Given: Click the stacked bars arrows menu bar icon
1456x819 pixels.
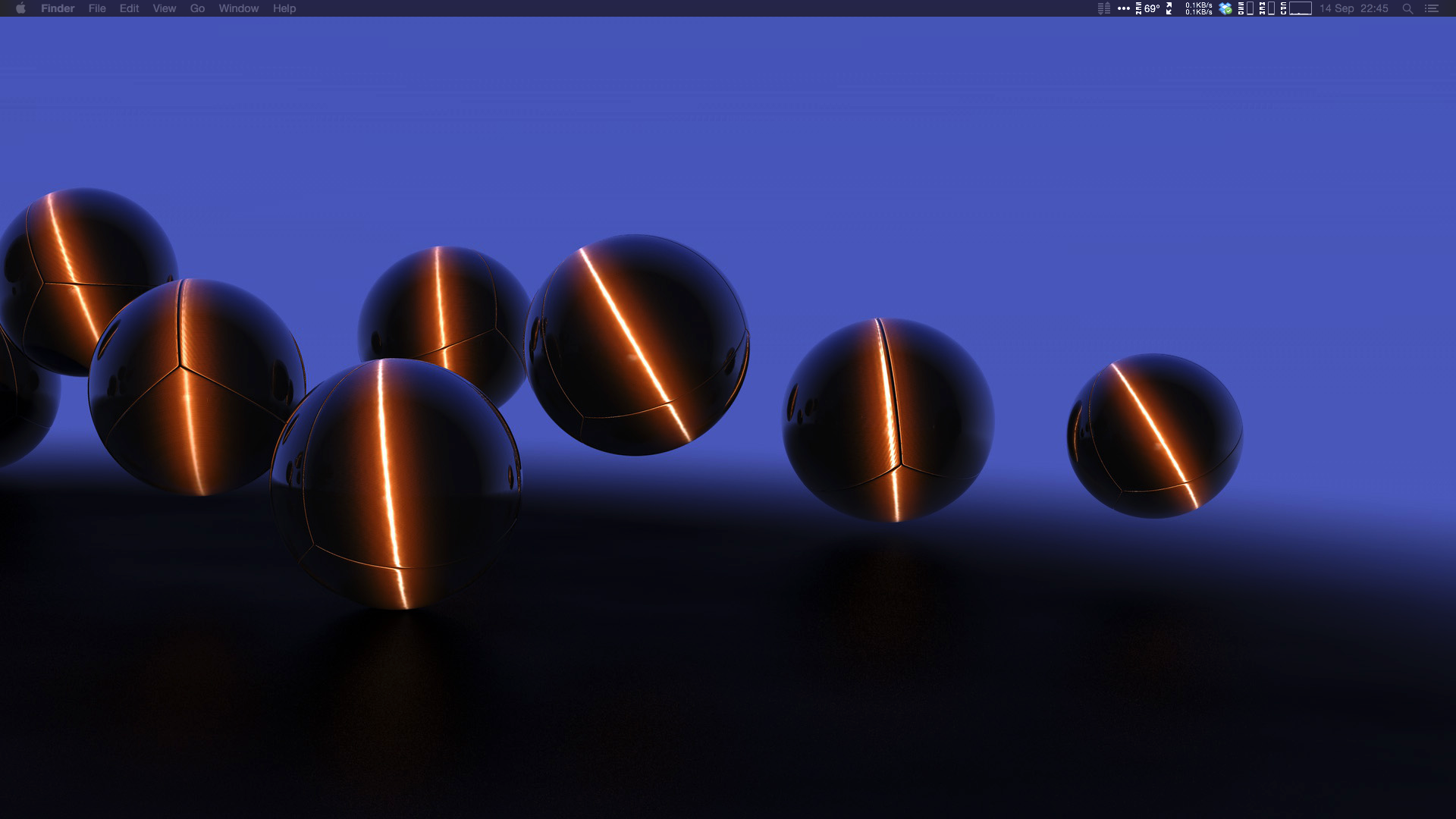Looking at the screenshot, I should click(1104, 8).
